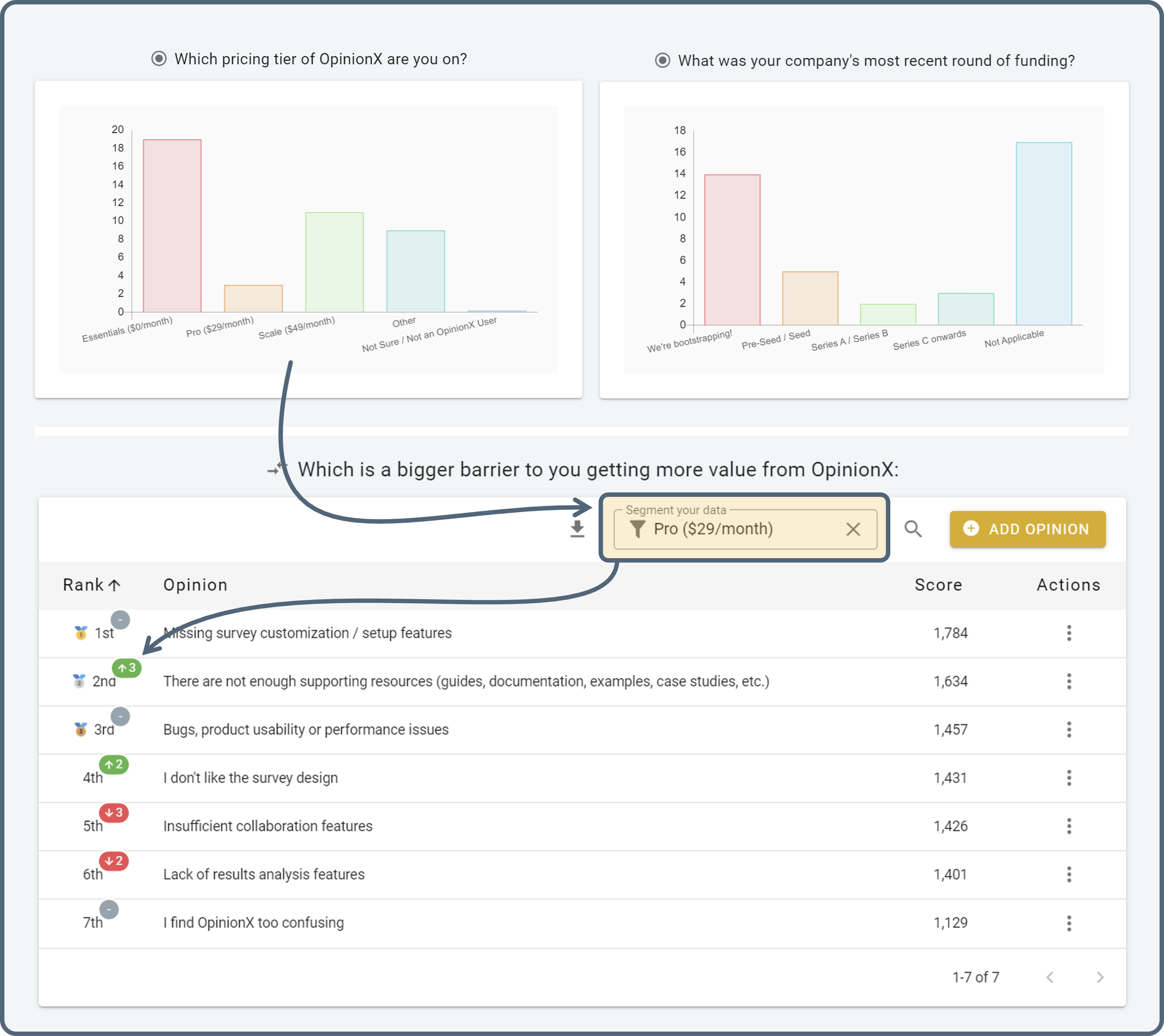Select 'Insufficient collaboration features' opinion text
The image size is (1164, 1036).
coord(268,826)
